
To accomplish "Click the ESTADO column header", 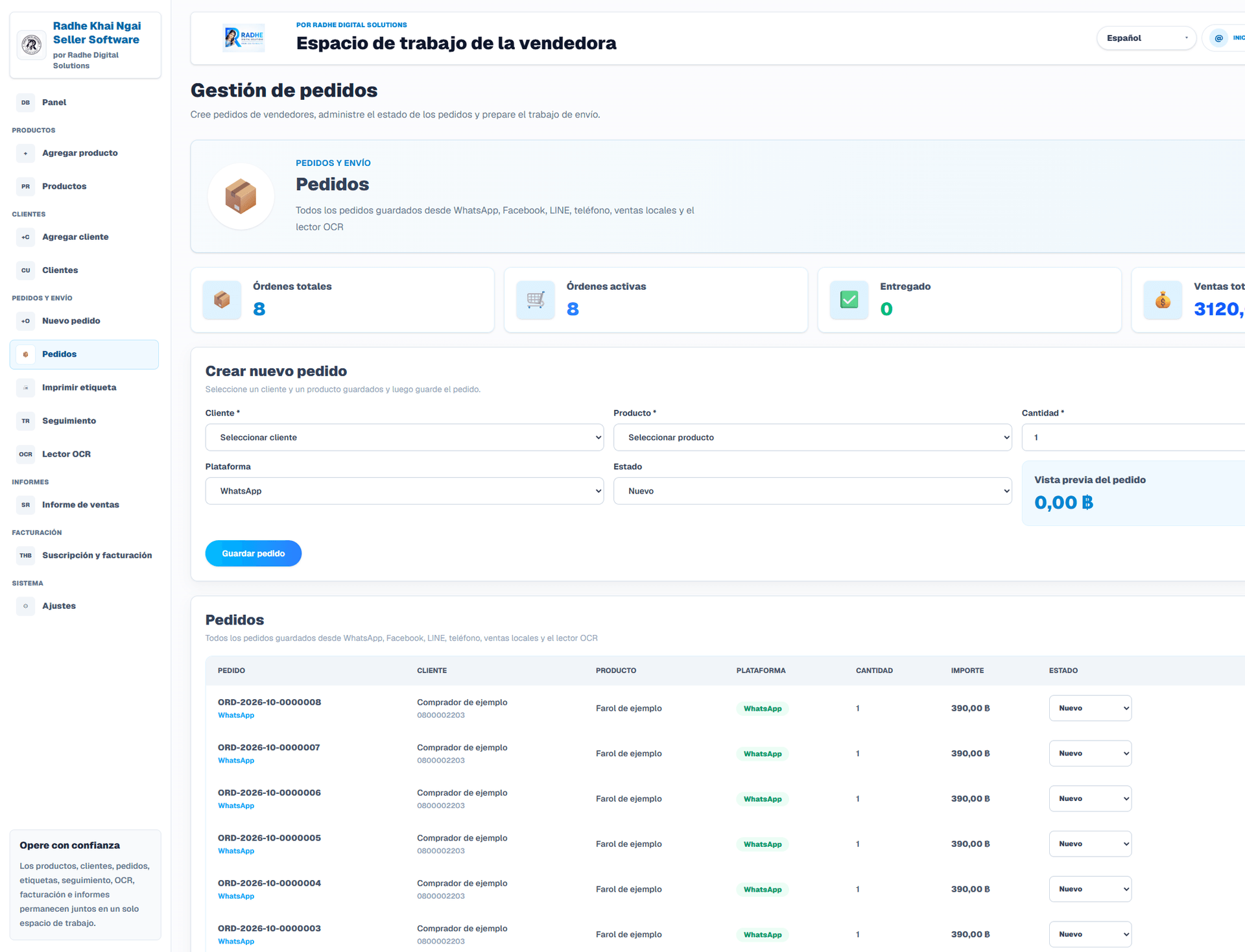I will click(1063, 671).
